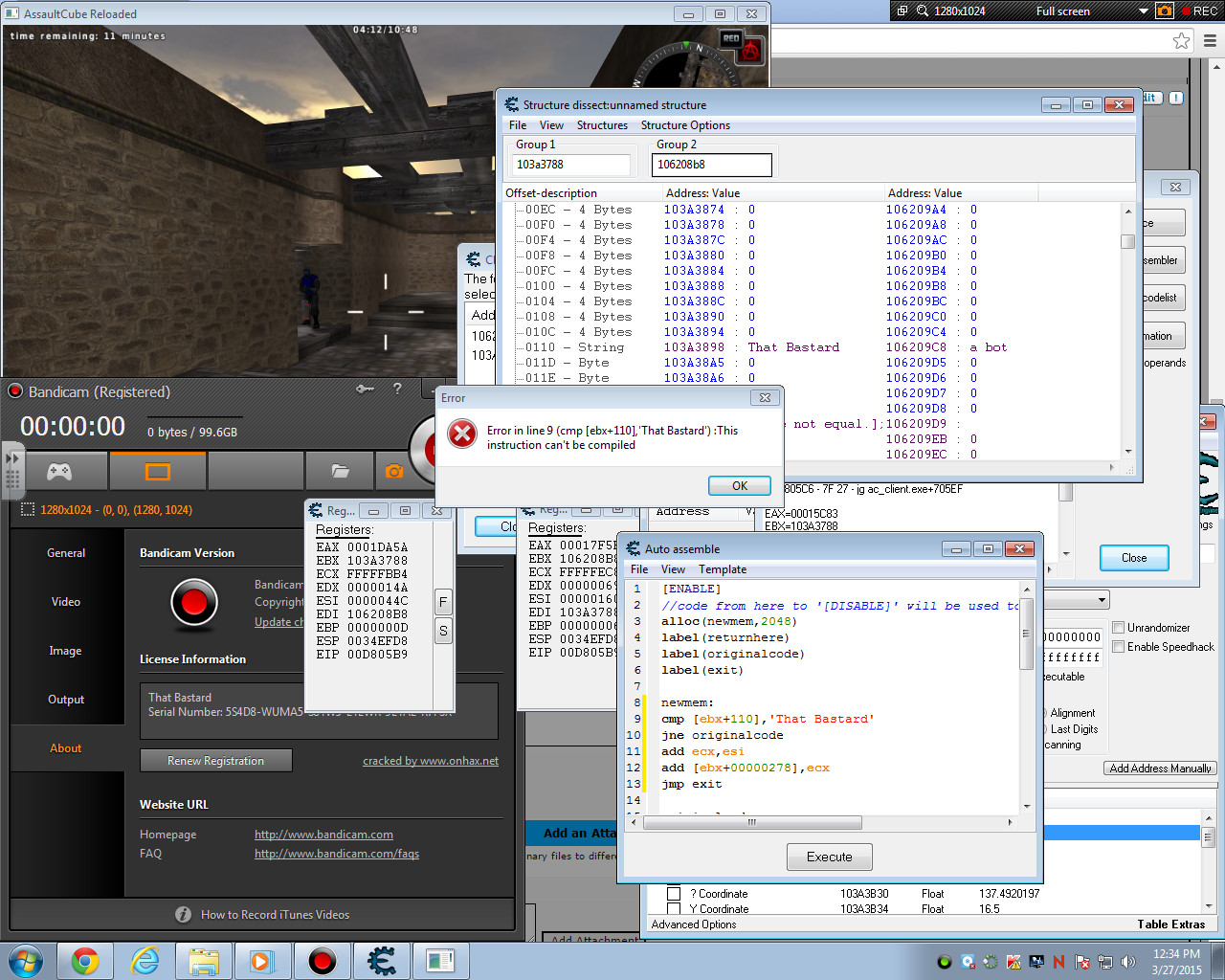Click Group 2 address field 106208b8
This screenshot has width=1225, height=980.
(711, 165)
